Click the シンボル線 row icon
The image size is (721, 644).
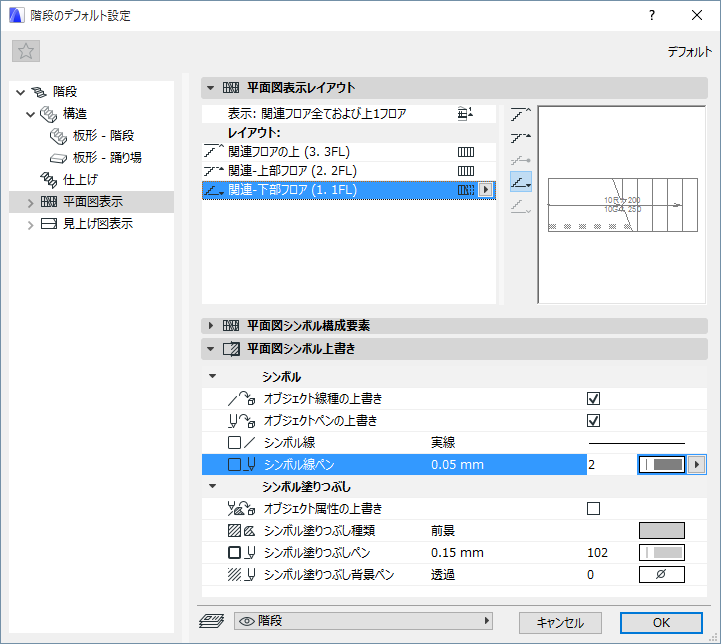[241, 443]
